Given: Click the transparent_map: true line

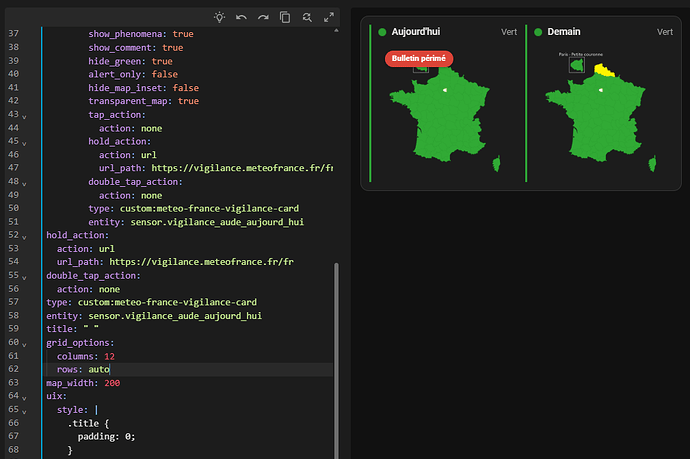Looking at the screenshot, I should coord(143,101).
